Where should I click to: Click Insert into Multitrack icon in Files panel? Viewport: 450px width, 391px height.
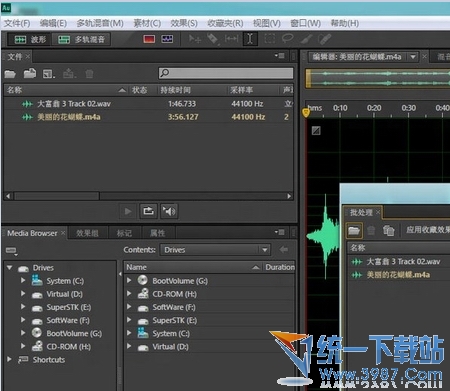(x=69, y=73)
